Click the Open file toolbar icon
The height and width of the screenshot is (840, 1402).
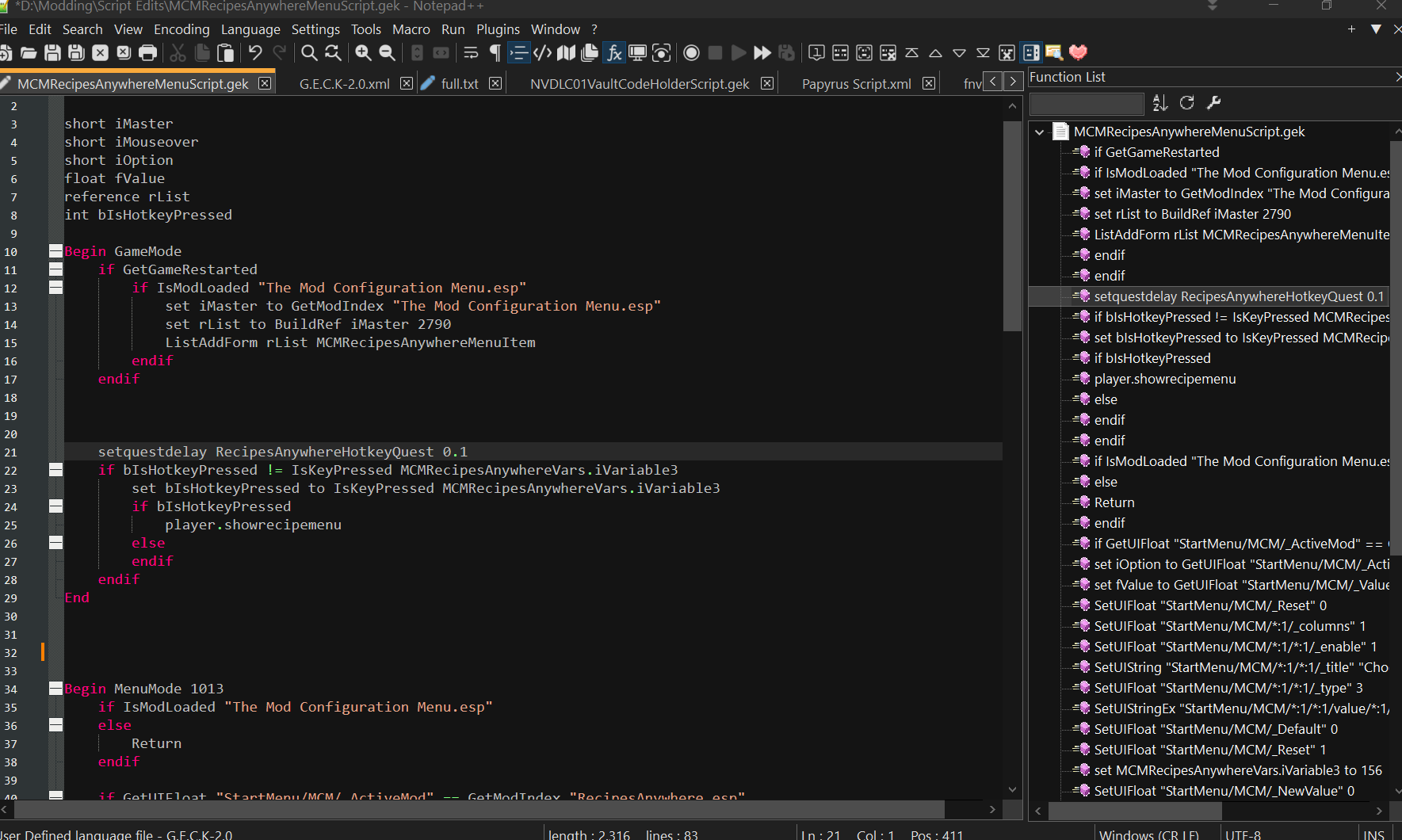(x=29, y=53)
